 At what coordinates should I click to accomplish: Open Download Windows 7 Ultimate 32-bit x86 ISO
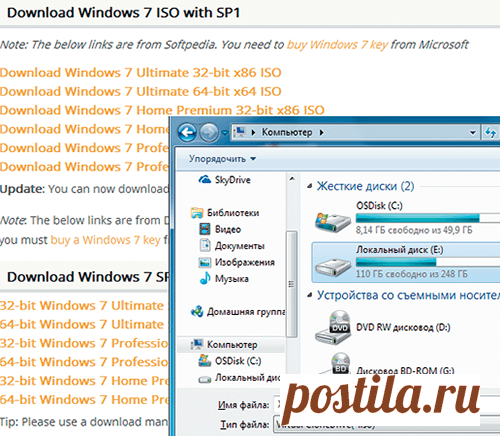click(x=141, y=72)
